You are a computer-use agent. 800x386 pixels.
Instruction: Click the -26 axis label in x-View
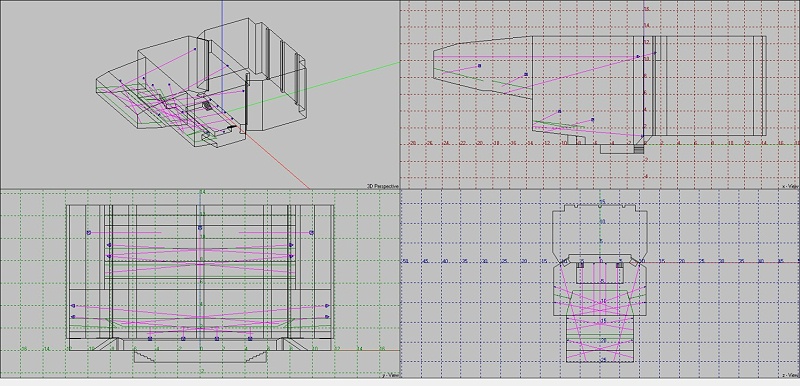429,144
